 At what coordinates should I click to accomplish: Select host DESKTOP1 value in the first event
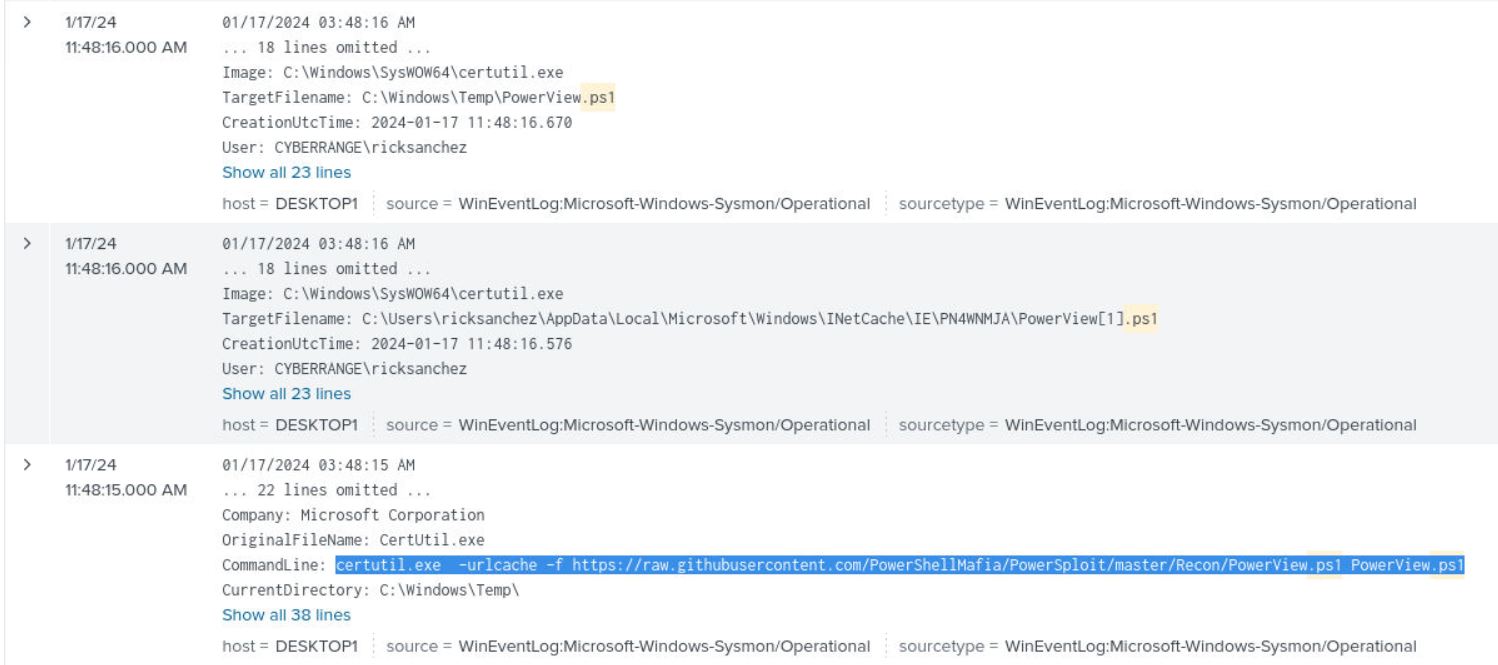316,204
